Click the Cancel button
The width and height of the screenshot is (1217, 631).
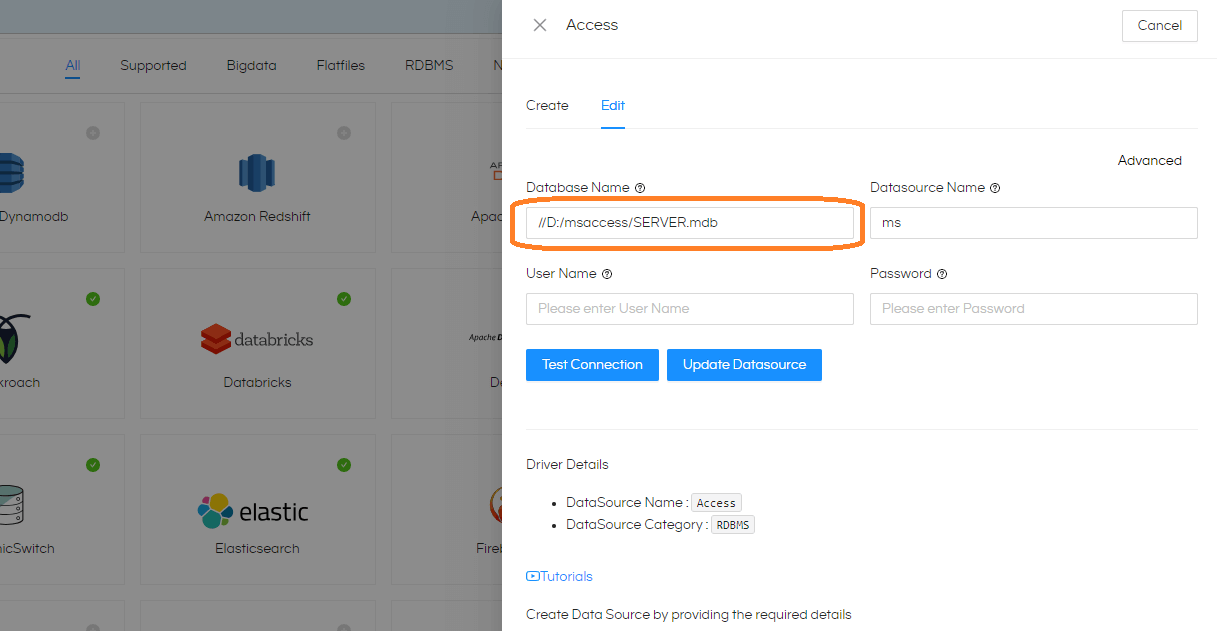point(1160,26)
